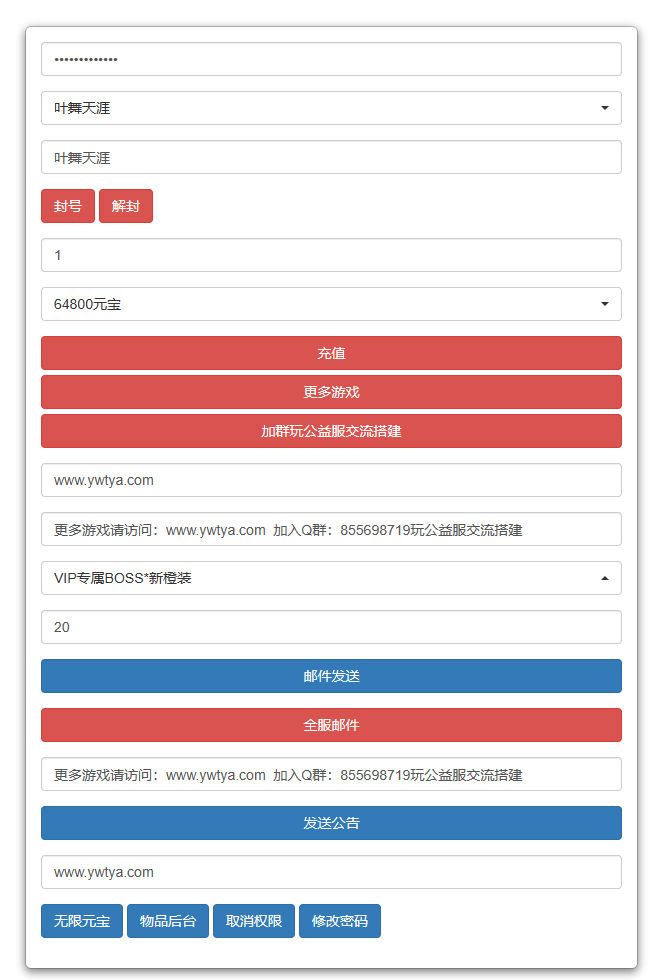Click the red 解封 button

click(126, 206)
